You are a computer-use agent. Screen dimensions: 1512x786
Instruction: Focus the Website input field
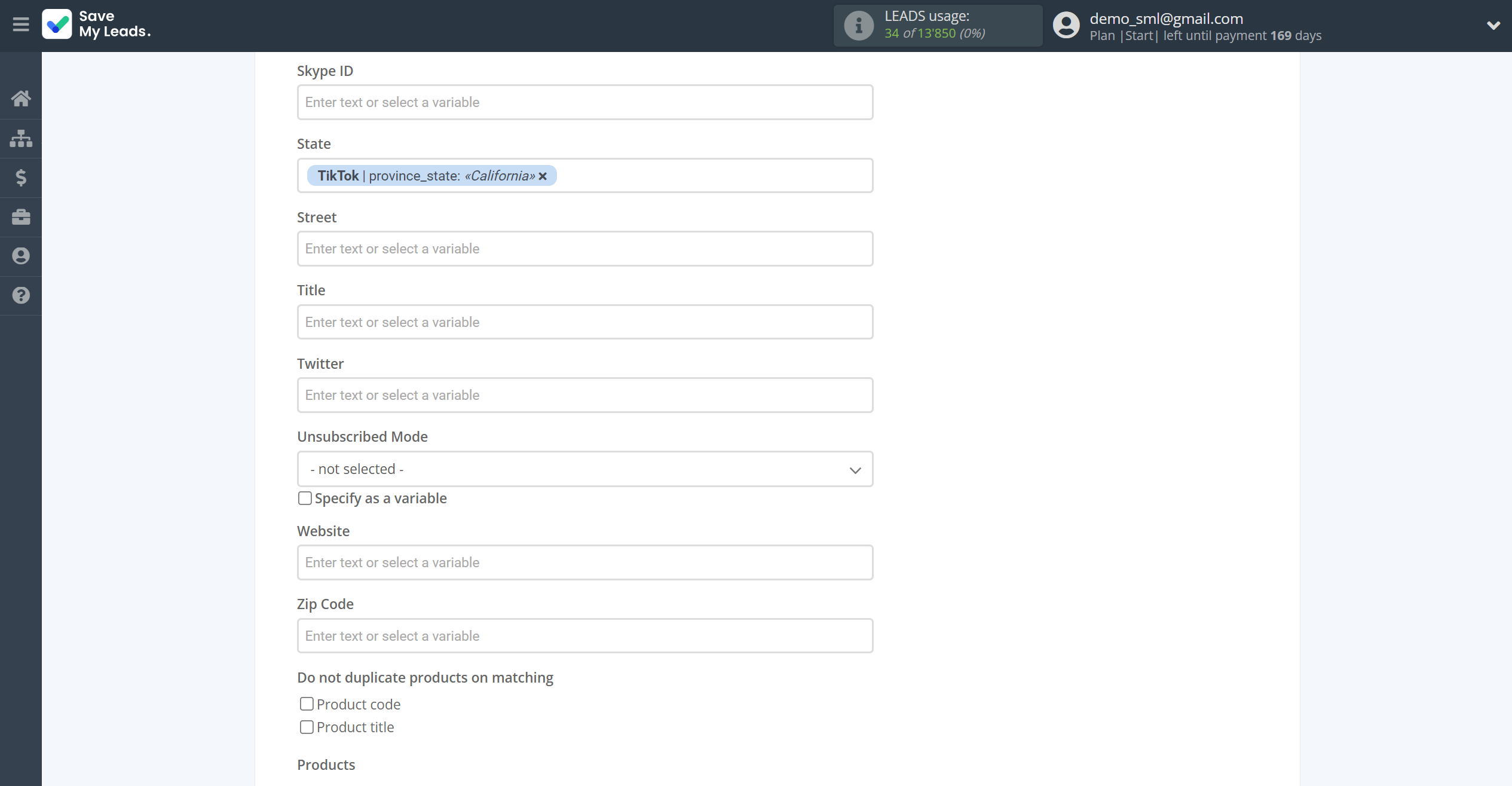coord(585,562)
